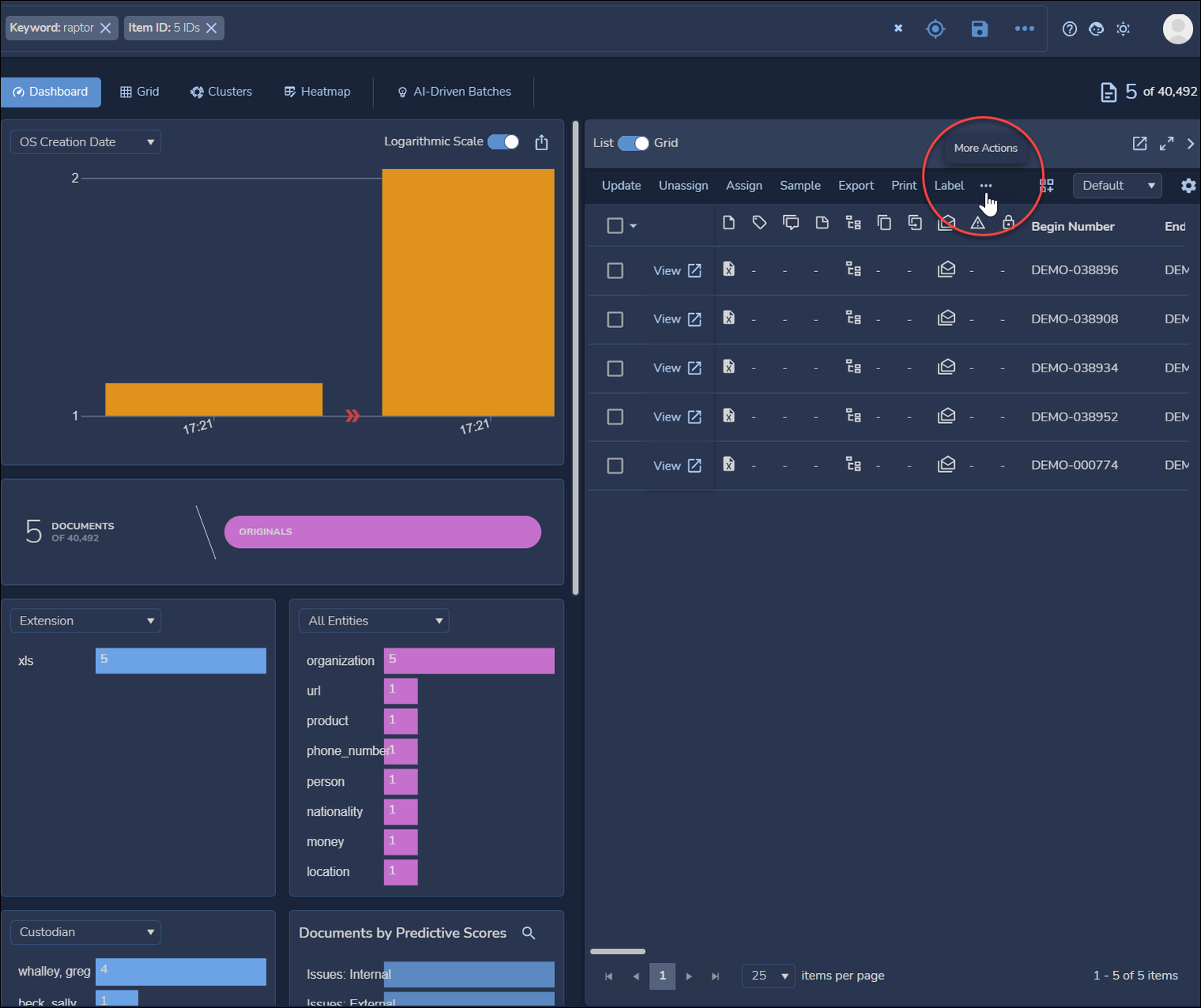Expand the All Entities dropdown
The image size is (1201, 1008).
pos(374,621)
